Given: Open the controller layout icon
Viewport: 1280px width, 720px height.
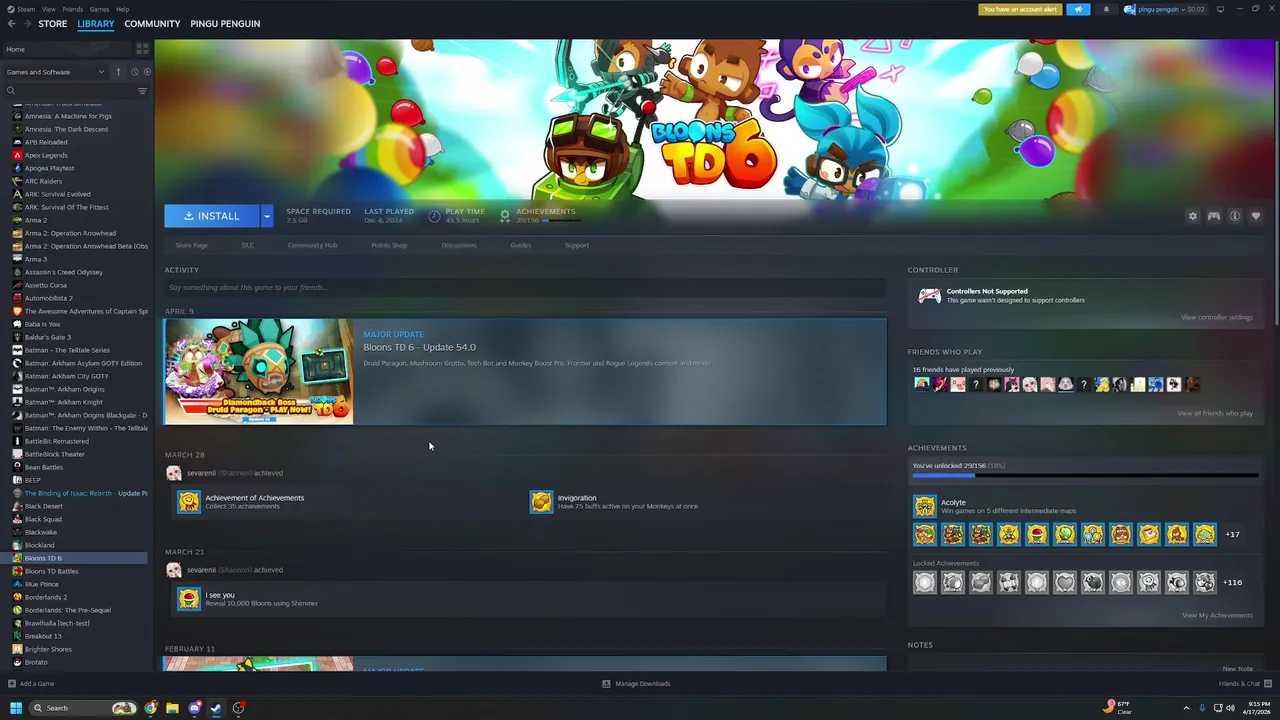Looking at the screenshot, I should [1213, 216].
